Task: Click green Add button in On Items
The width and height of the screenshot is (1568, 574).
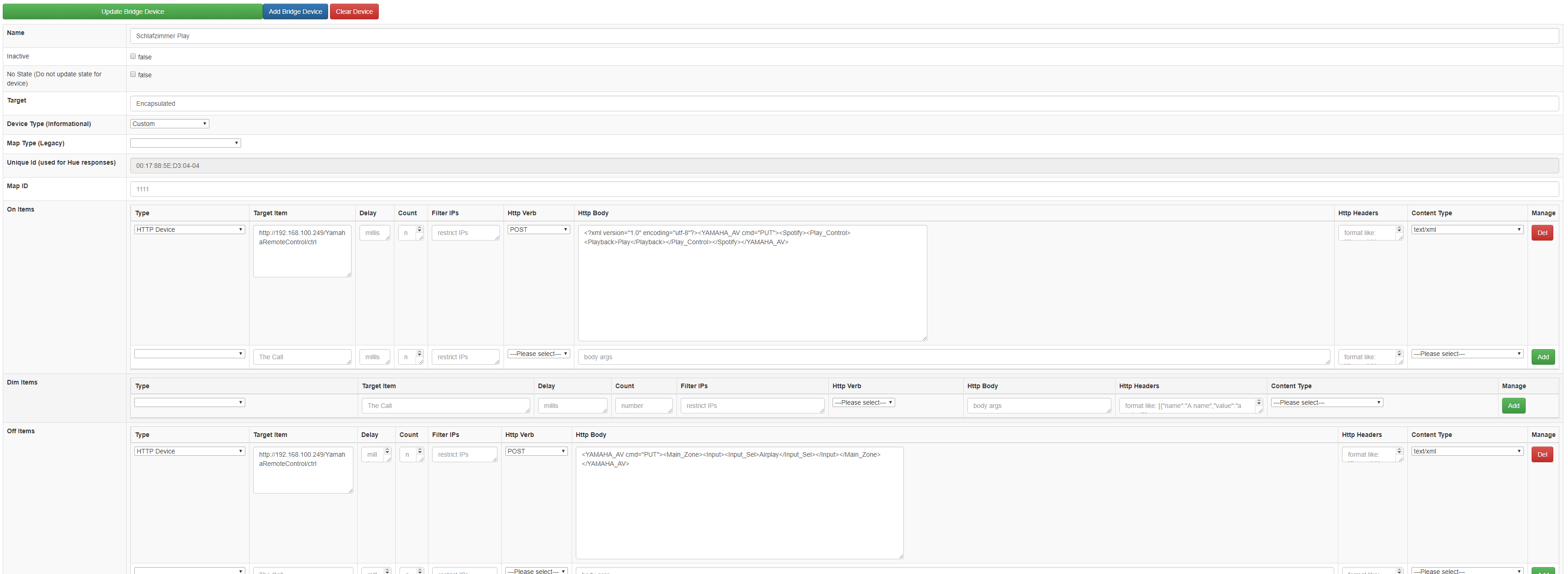Action: [1542, 357]
